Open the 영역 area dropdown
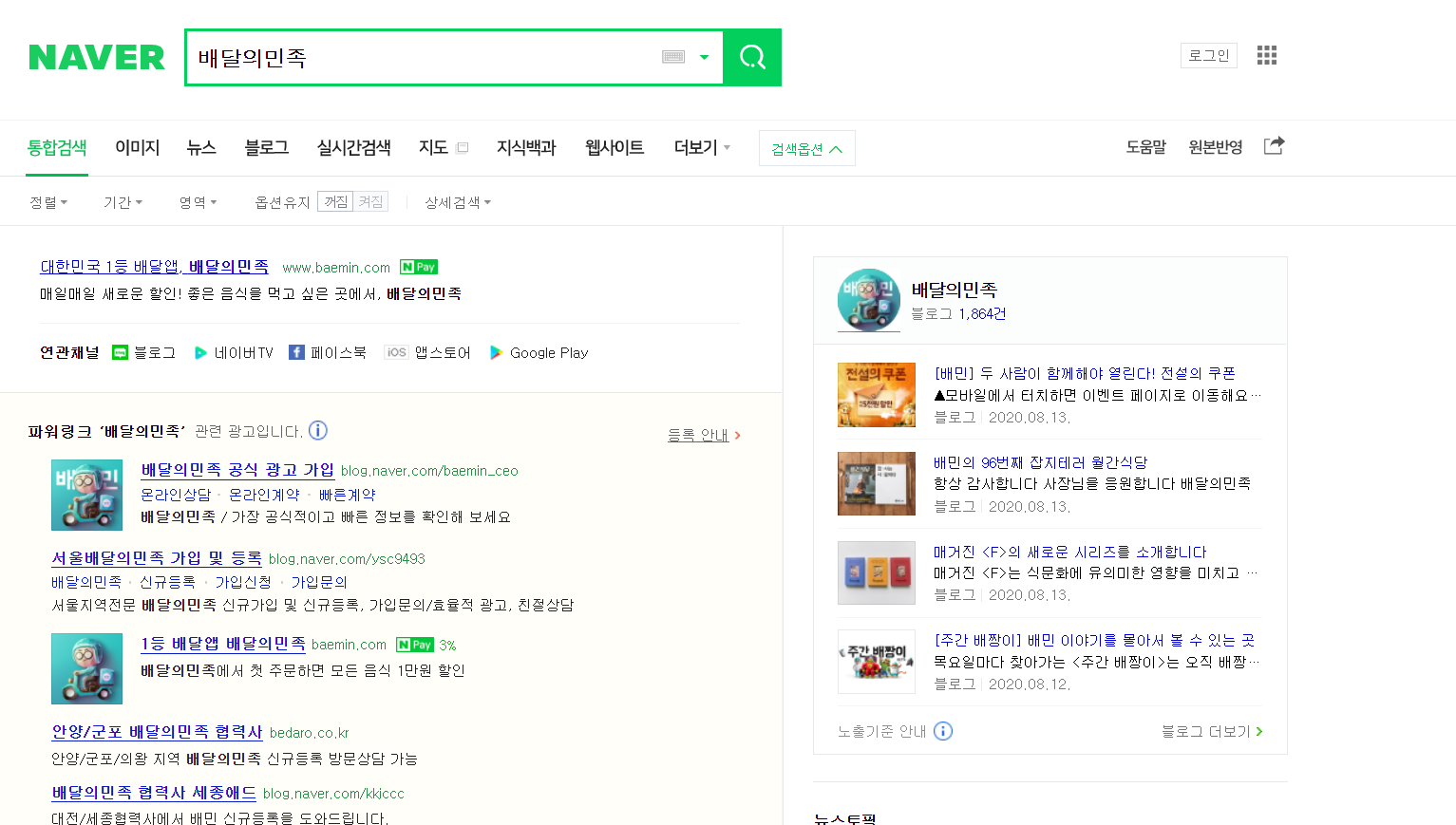The width and height of the screenshot is (1456, 825). 198,202
